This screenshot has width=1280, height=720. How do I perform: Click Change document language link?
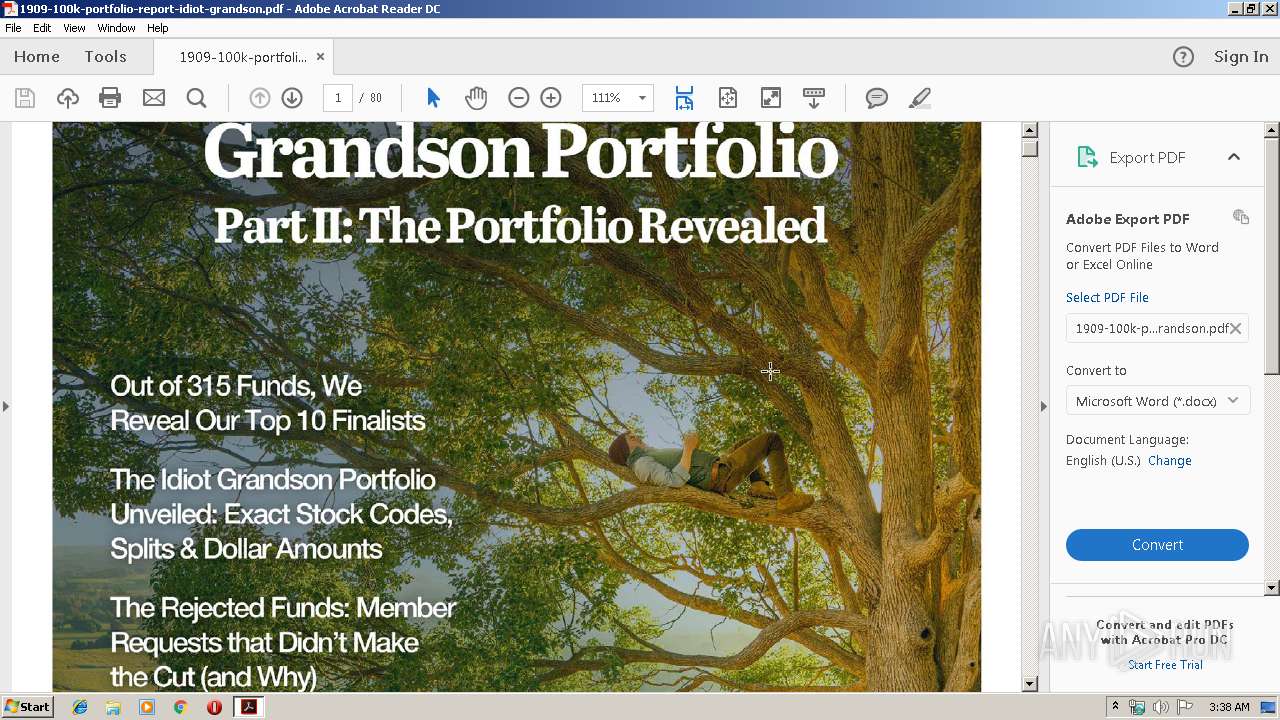pyautogui.click(x=1170, y=461)
